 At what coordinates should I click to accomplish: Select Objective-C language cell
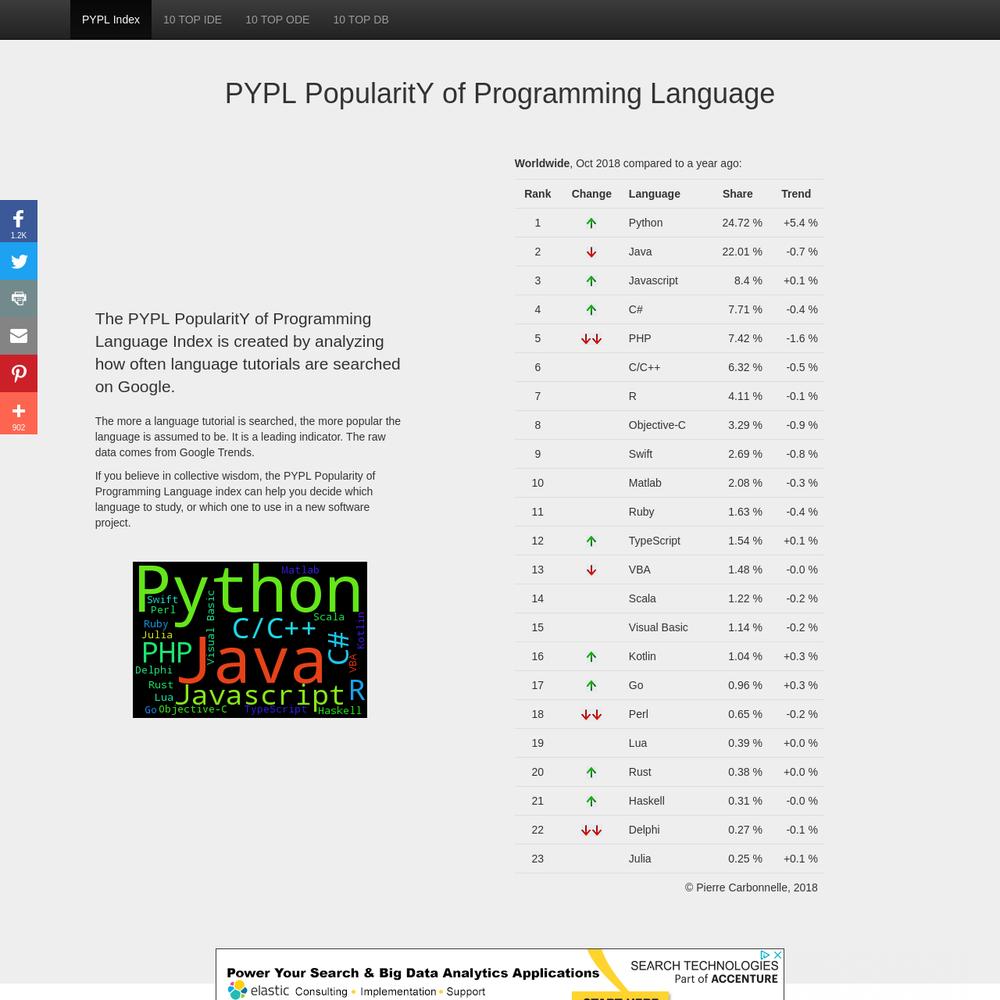(x=657, y=425)
